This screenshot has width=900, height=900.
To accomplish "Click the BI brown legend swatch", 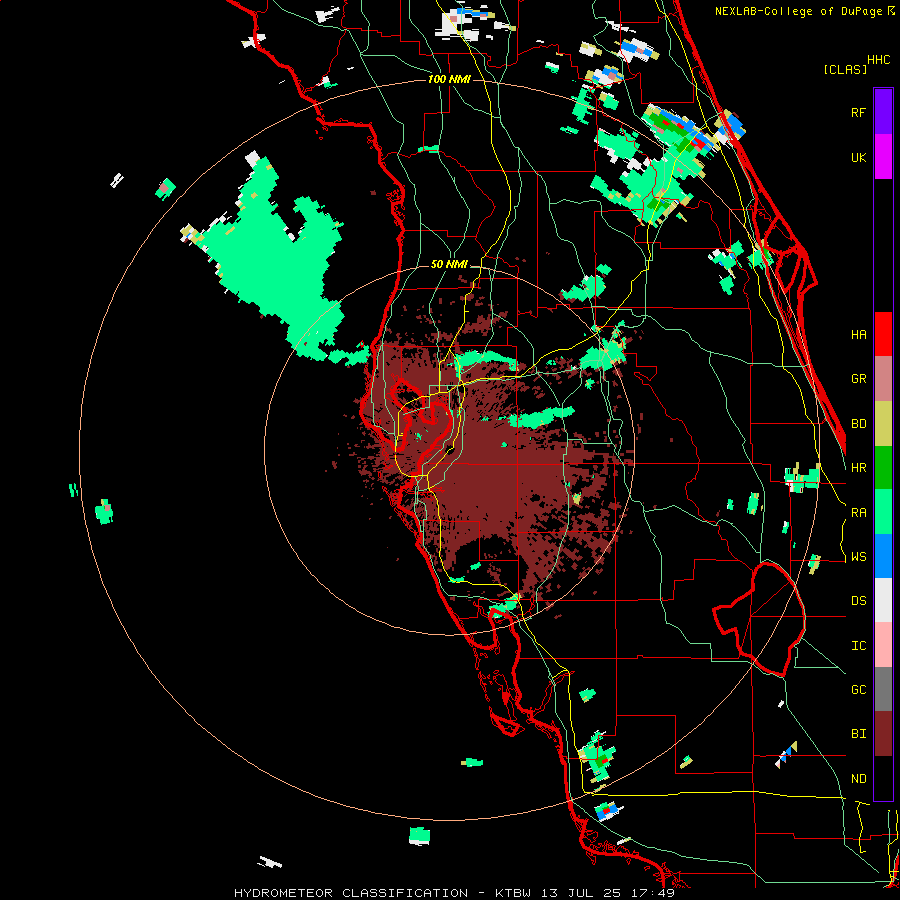I will tap(883, 734).
